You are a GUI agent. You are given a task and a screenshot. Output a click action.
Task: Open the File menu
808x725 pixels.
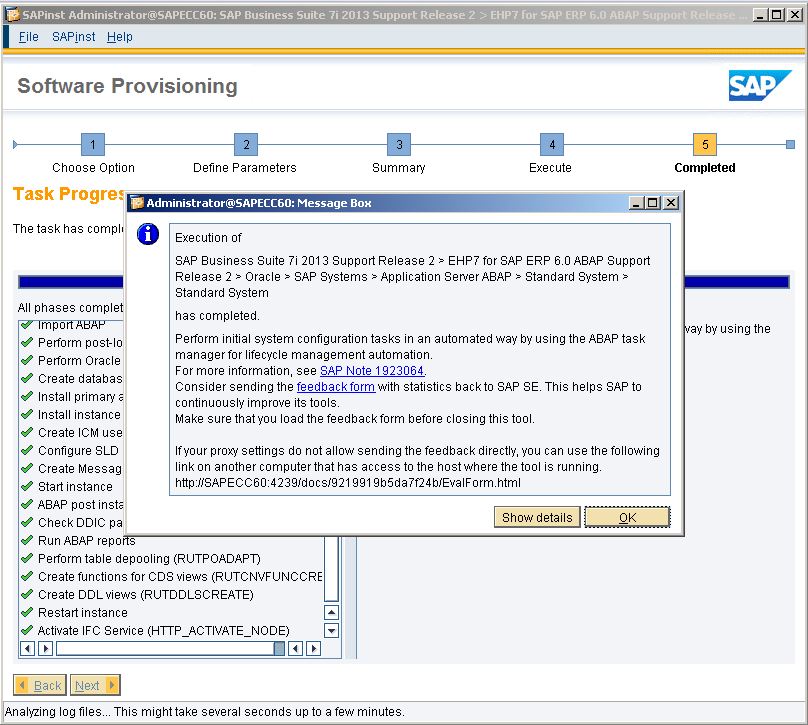[28, 37]
